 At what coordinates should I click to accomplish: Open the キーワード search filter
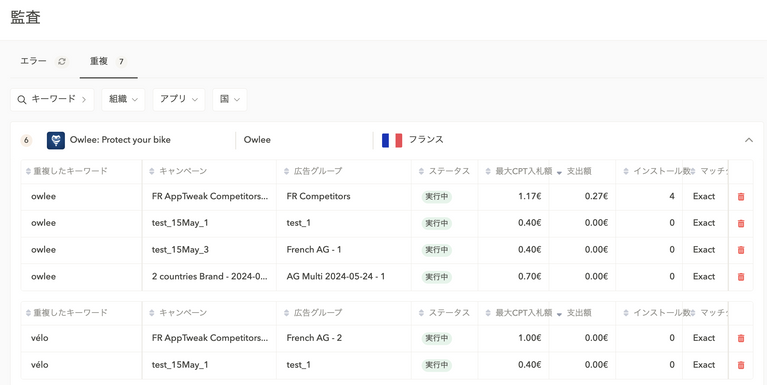52,99
